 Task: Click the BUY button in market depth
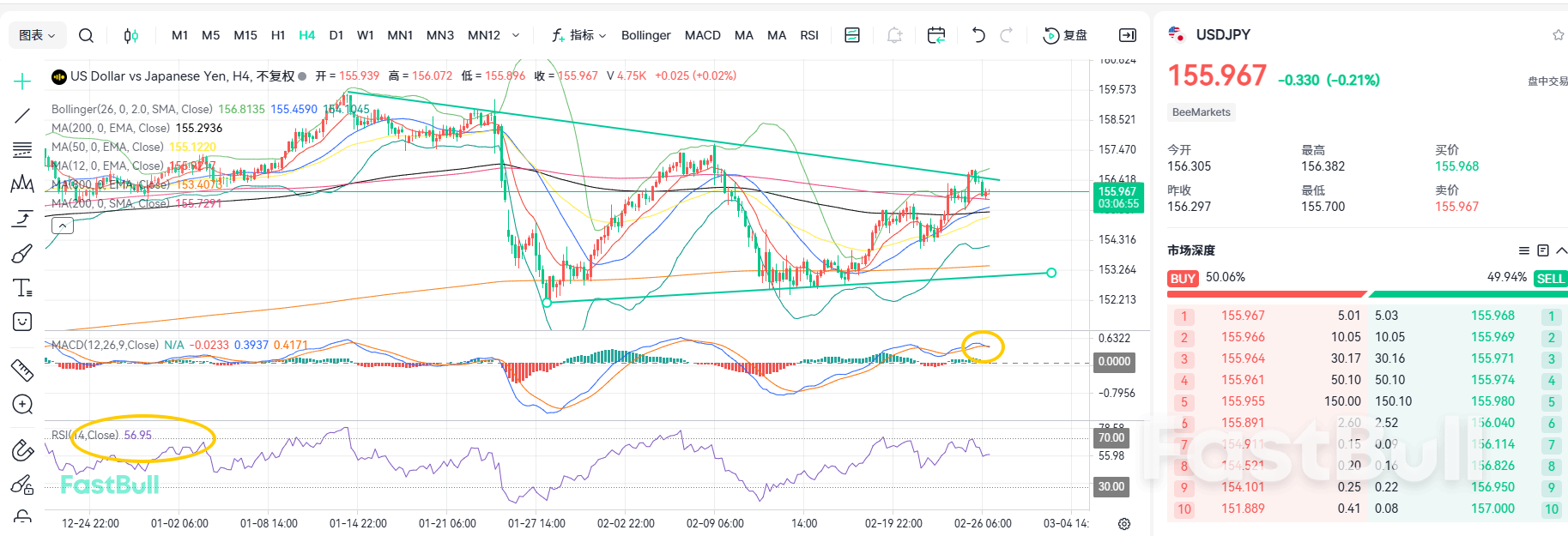(1184, 279)
